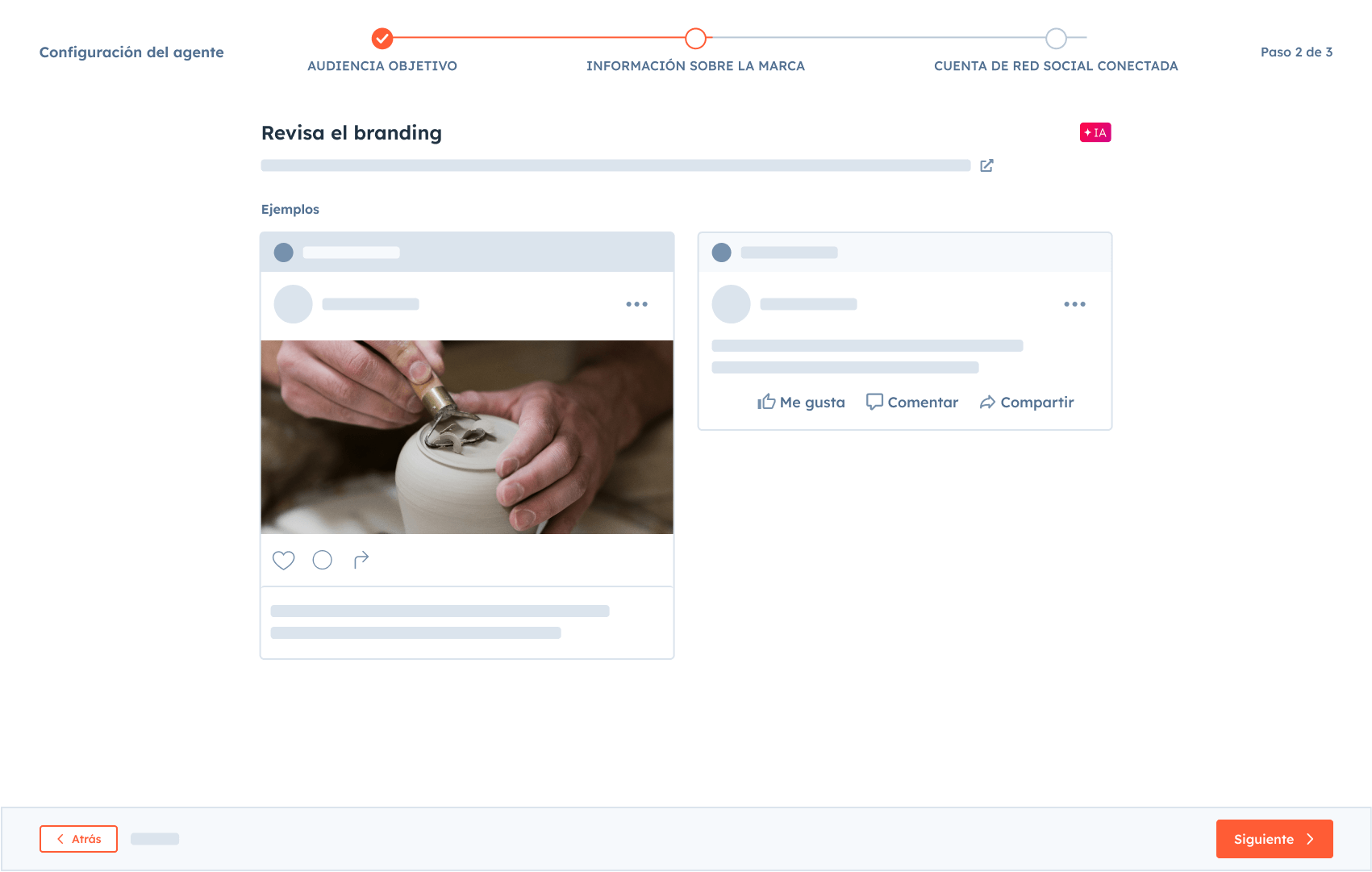The width and height of the screenshot is (1372, 872).
Task: Click the avatar circle in the text post
Action: coord(732,304)
